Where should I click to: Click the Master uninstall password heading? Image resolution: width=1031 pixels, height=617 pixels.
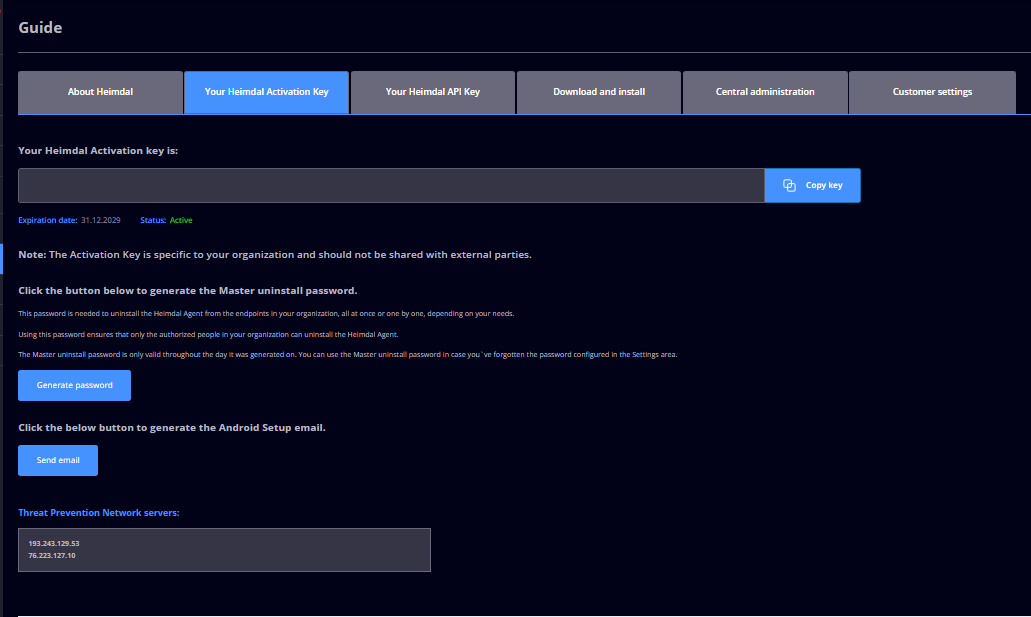tap(188, 291)
